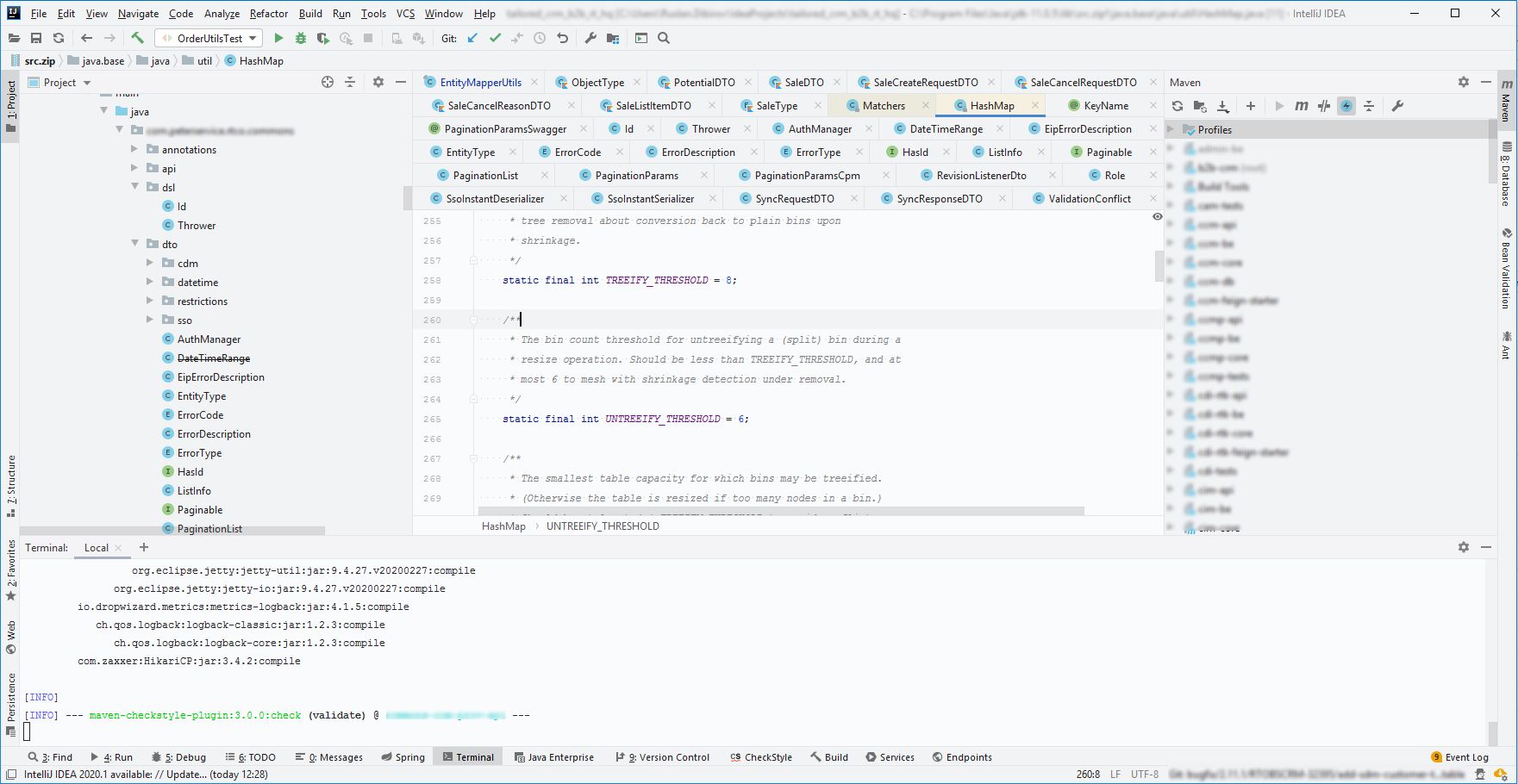Switch to the KeyName editor tab
The width and height of the screenshot is (1518, 784).
click(x=1106, y=105)
